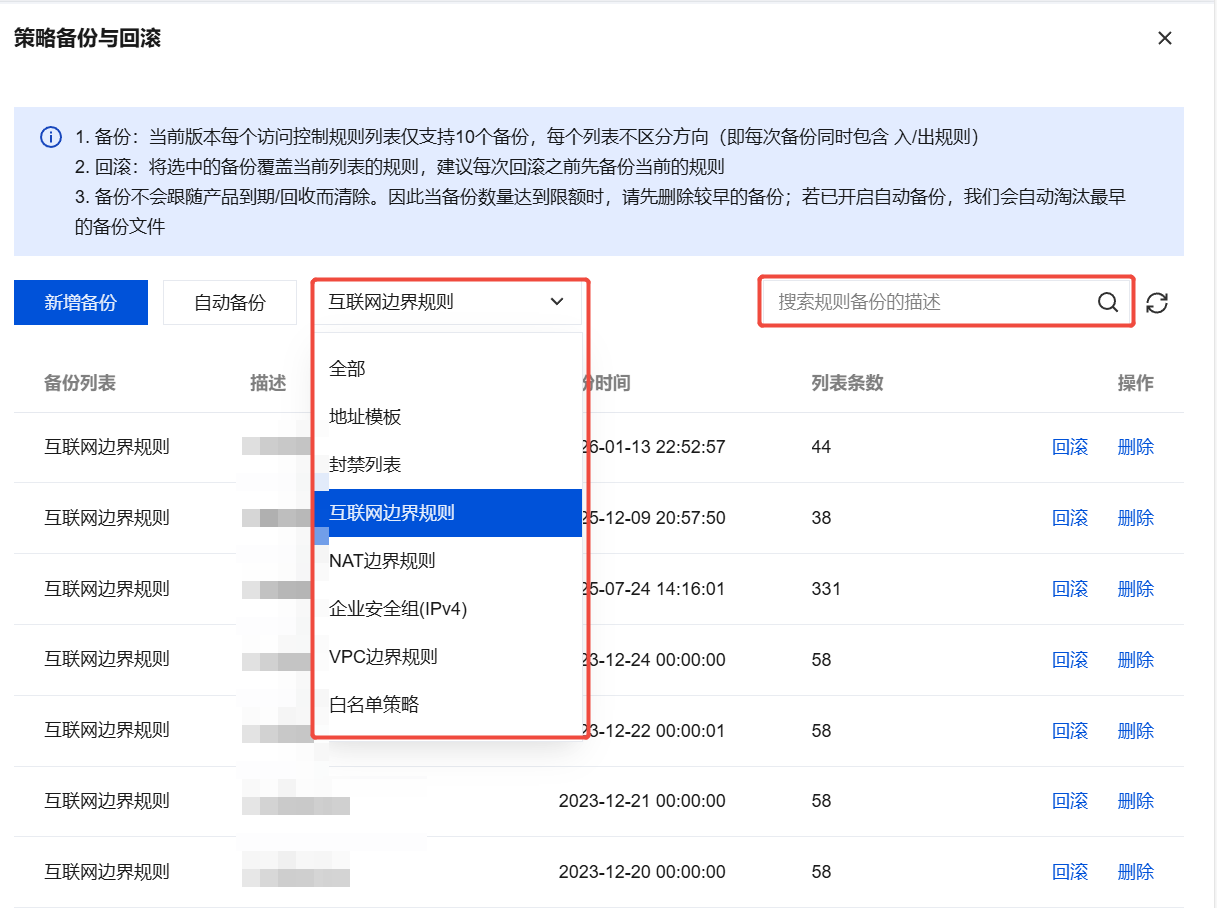Image resolution: width=1217 pixels, height=908 pixels.
Task: Delete the 12-24 00:00:00 backup
Action: [x=1136, y=660]
